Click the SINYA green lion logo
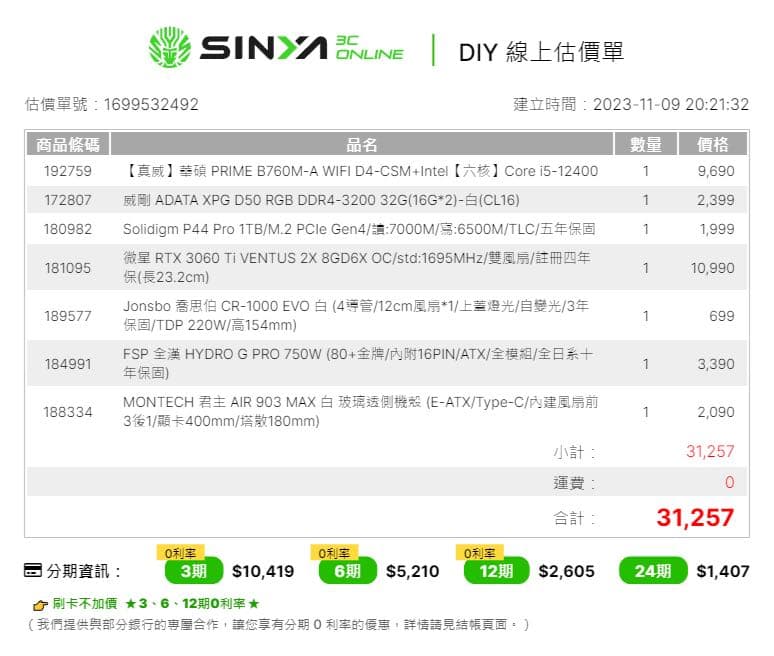Screen dimensions: 774x656 pyautogui.click(x=169, y=47)
